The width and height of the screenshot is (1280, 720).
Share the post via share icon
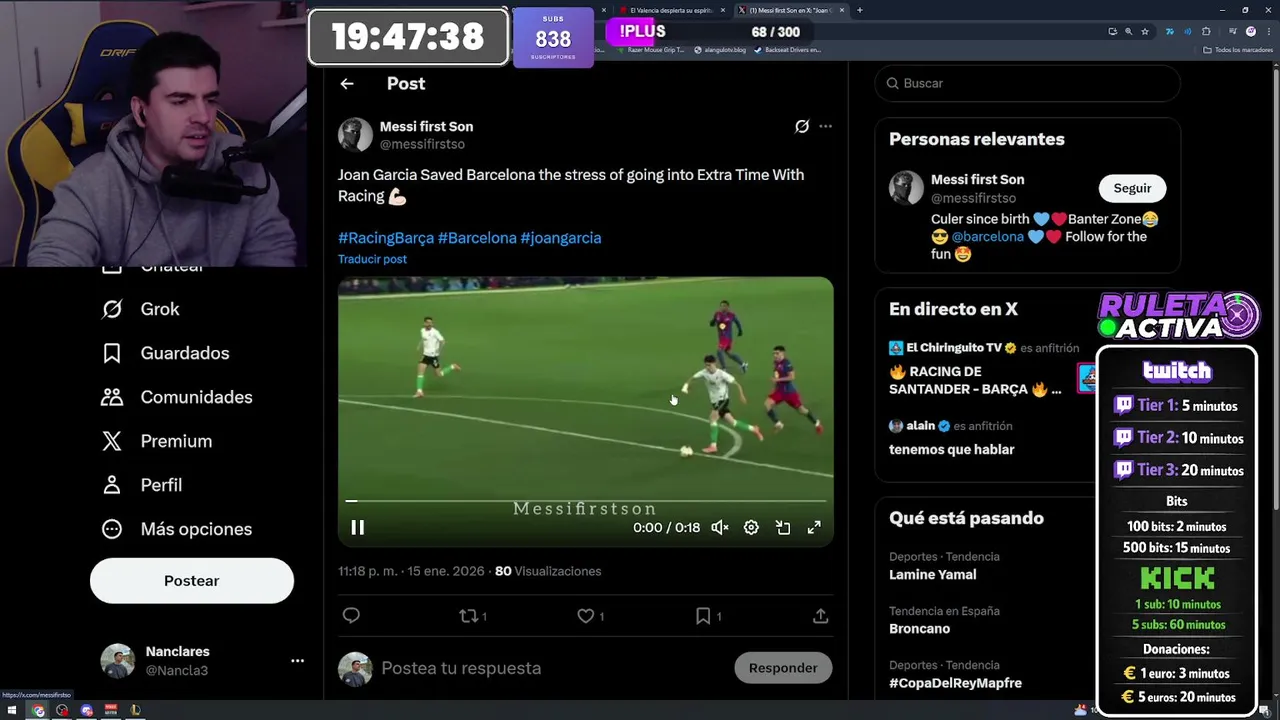point(820,616)
